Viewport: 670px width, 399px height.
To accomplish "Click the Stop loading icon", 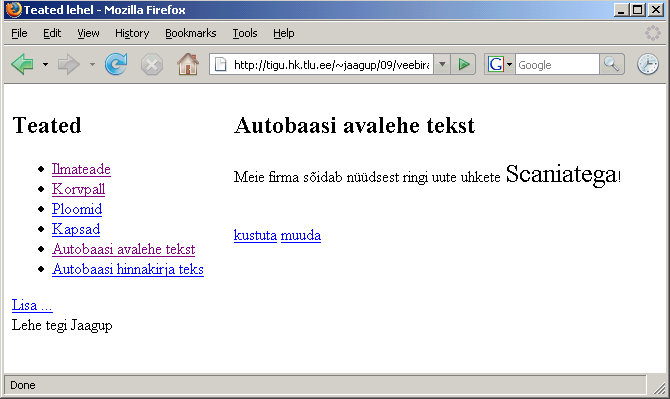I will tap(152, 65).
